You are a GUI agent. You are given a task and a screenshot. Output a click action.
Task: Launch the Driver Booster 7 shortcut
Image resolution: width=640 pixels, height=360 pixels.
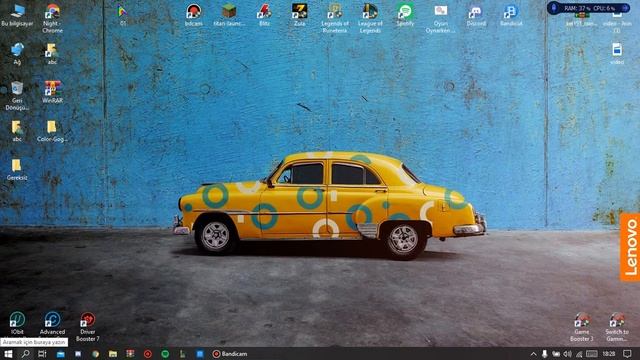(87, 327)
